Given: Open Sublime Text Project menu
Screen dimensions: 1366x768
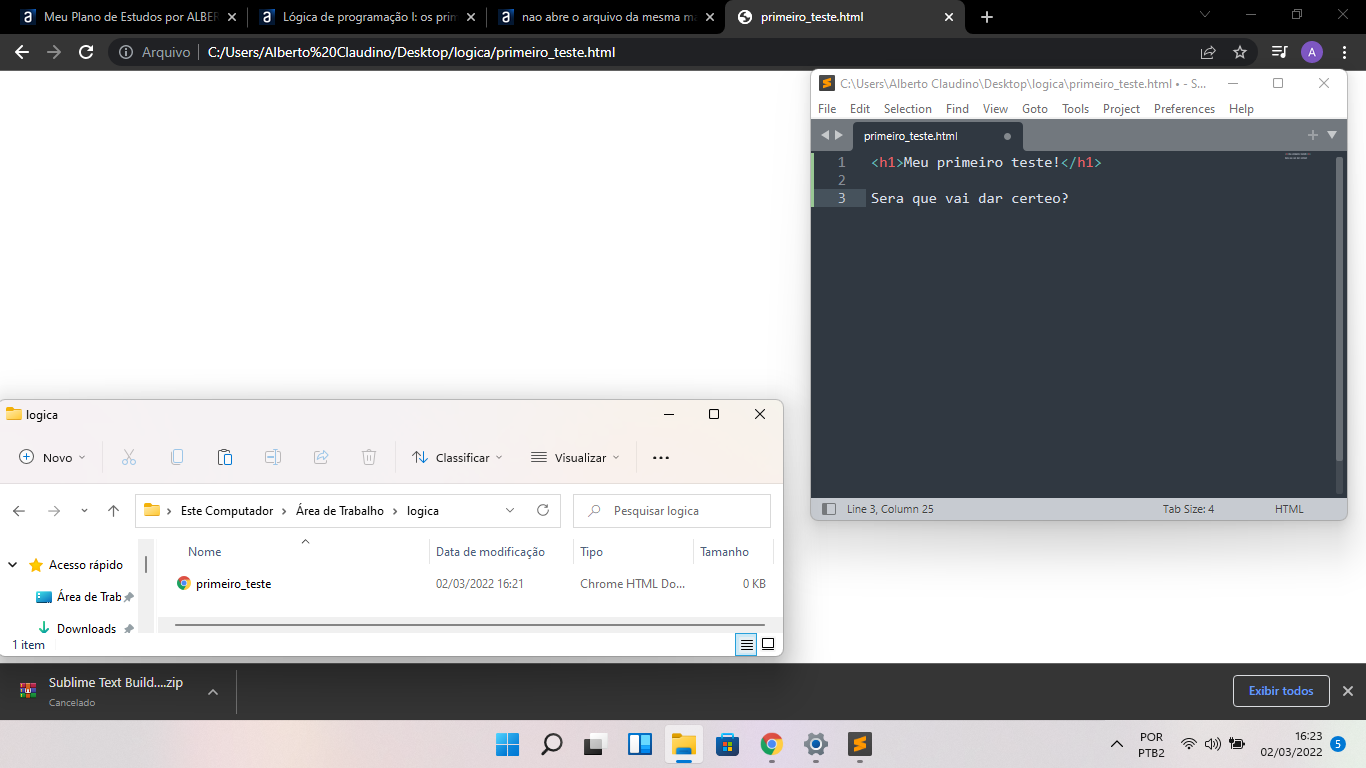Looking at the screenshot, I should (1121, 109).
